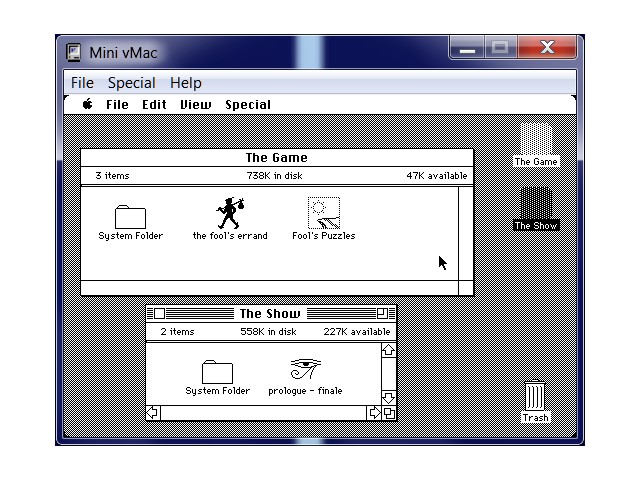Click the 'prologue - finale' label
Screen dimensions: 640x480
pos(305,391)
